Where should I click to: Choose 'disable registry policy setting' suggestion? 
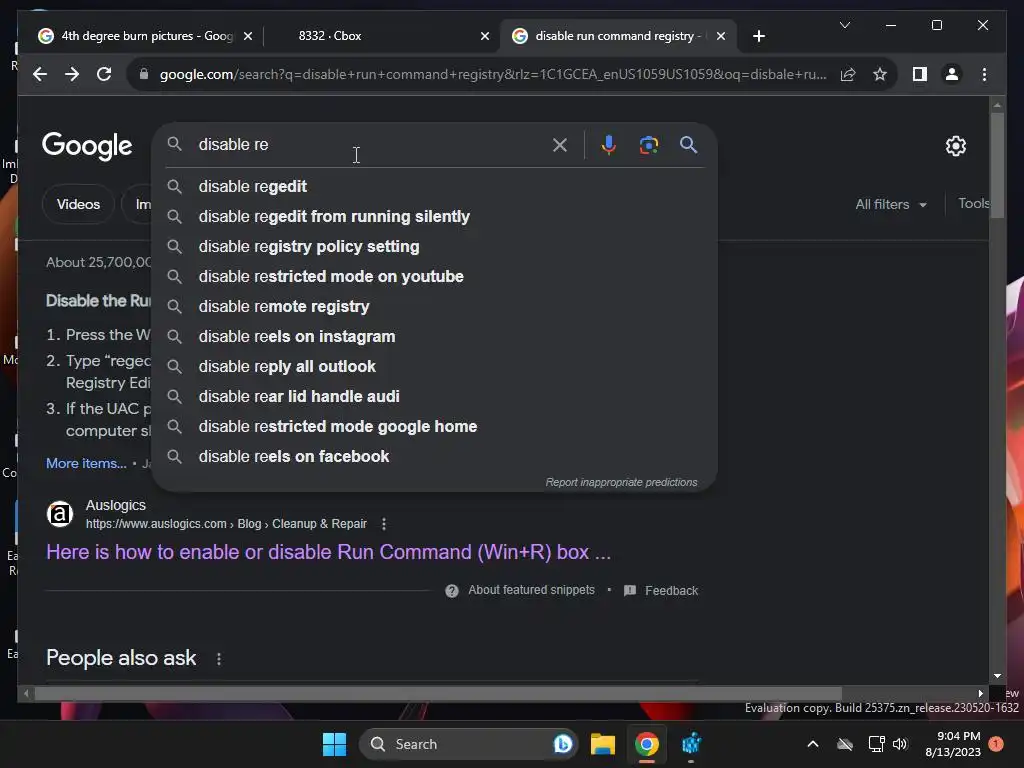click(x=434, y=247)
